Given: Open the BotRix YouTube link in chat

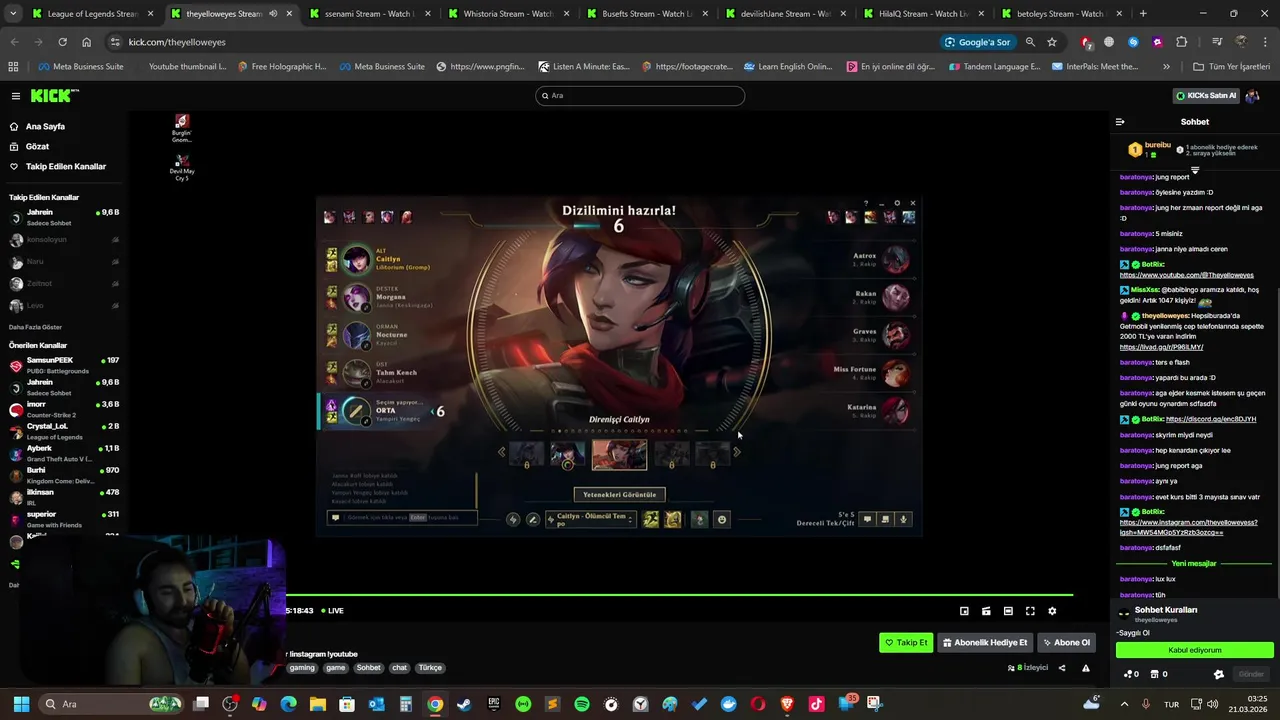Looking at the screenshot, I should pos(1186,275).
